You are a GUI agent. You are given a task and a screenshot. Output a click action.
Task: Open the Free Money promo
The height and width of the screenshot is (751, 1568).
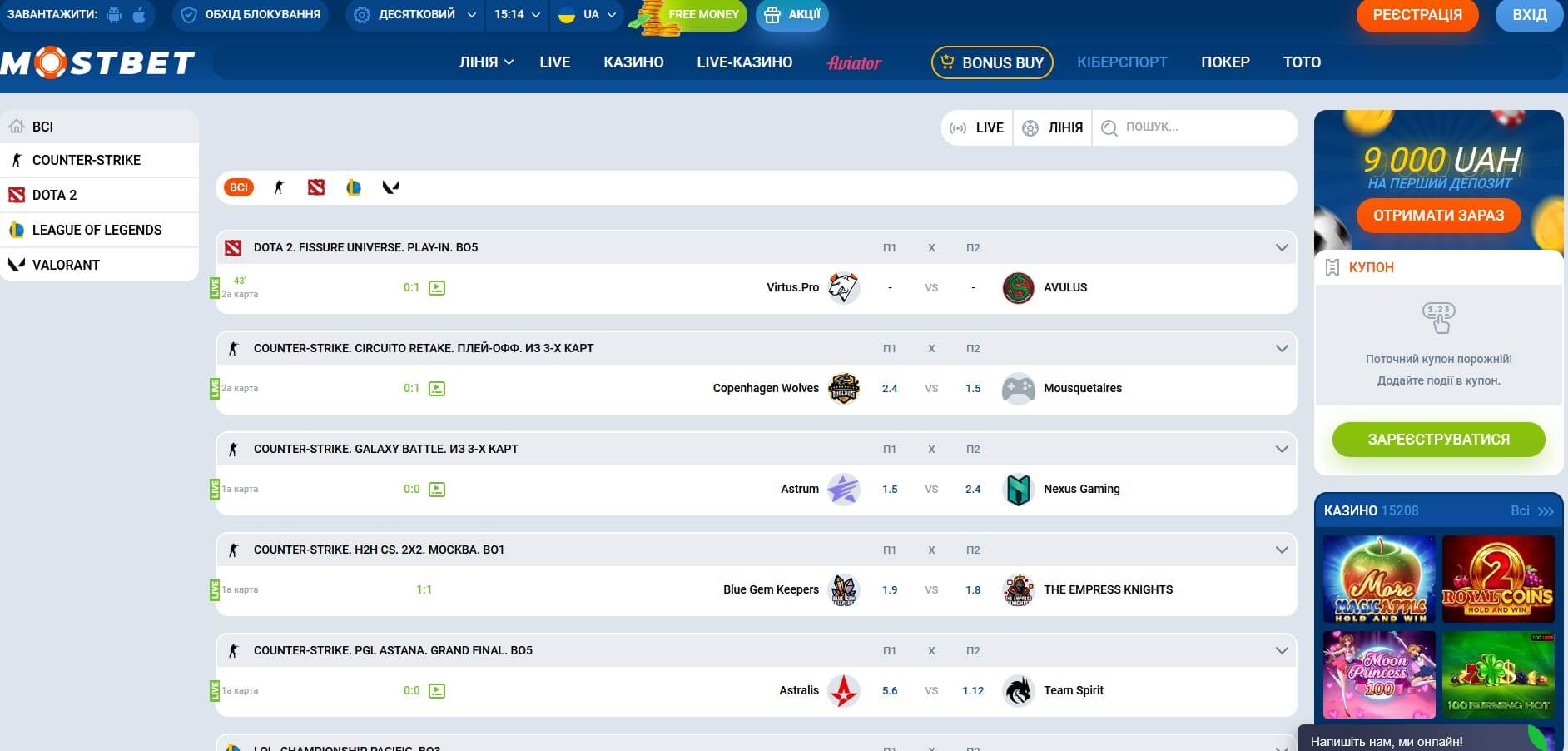click(x=689, y=15)
